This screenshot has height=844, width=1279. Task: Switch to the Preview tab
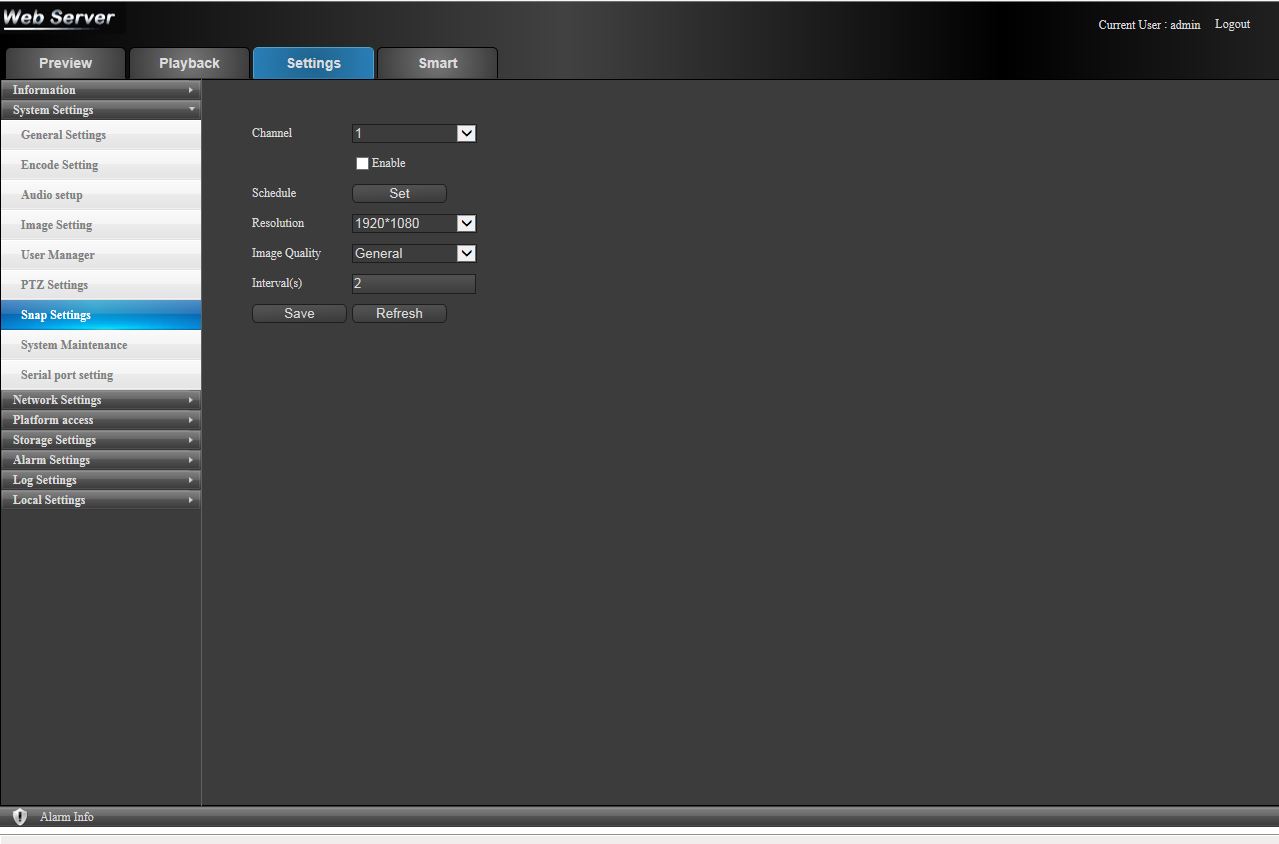pyautogui.click(x=65, y=63)
